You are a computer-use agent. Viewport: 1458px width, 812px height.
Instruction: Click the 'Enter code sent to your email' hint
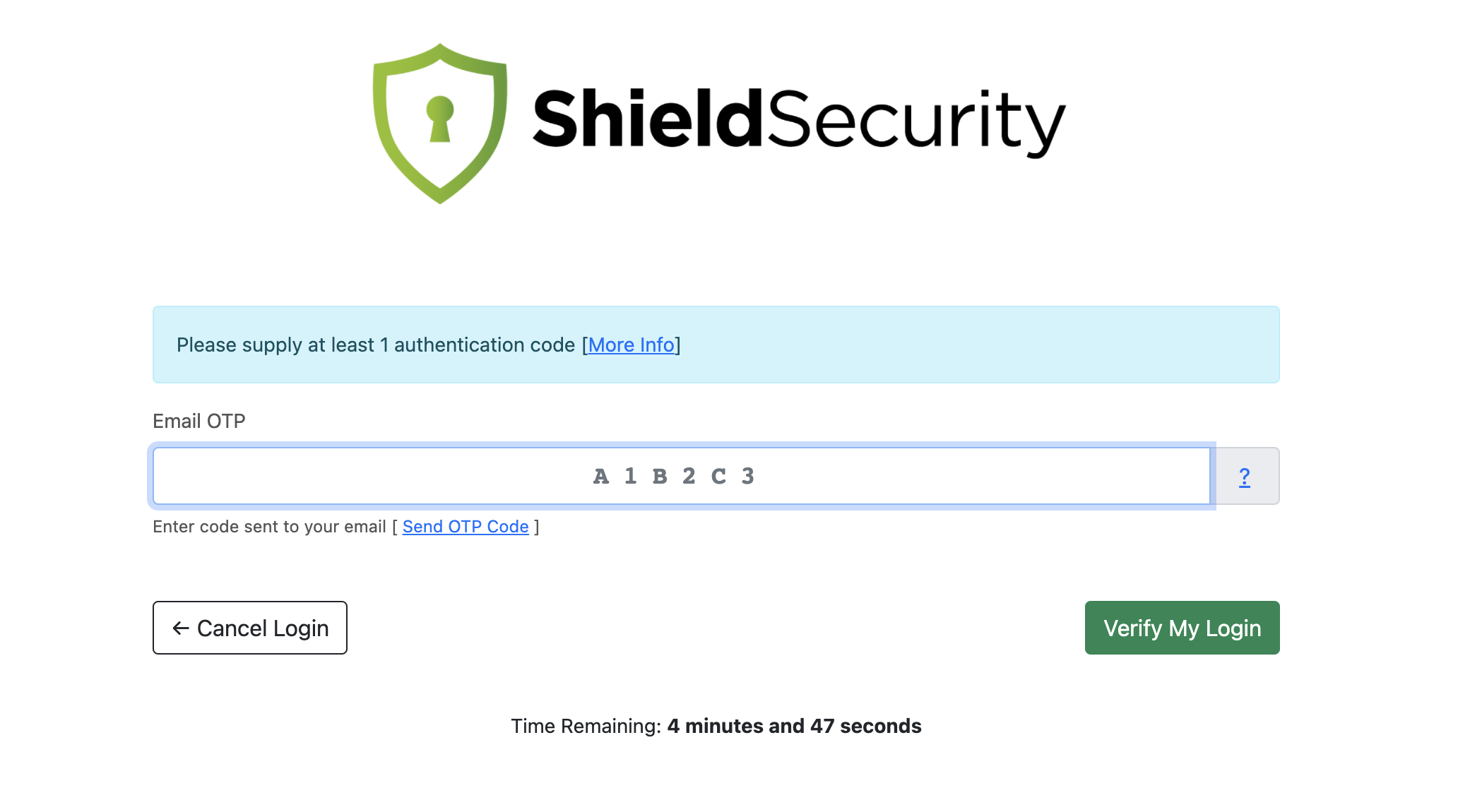[269, 527]
